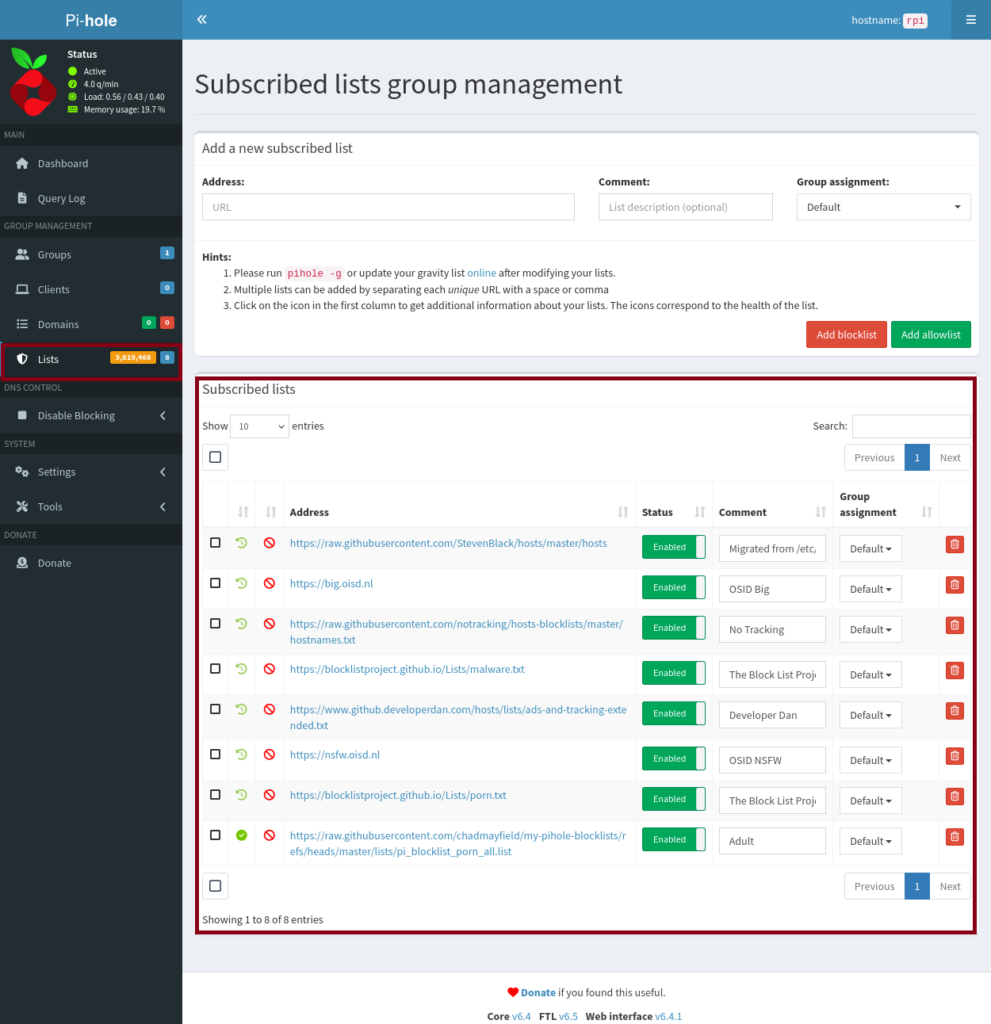Click the green checkmark status icon for Adult list
This screenshot has height=1024, width=991.
click(x=241, y=835)
